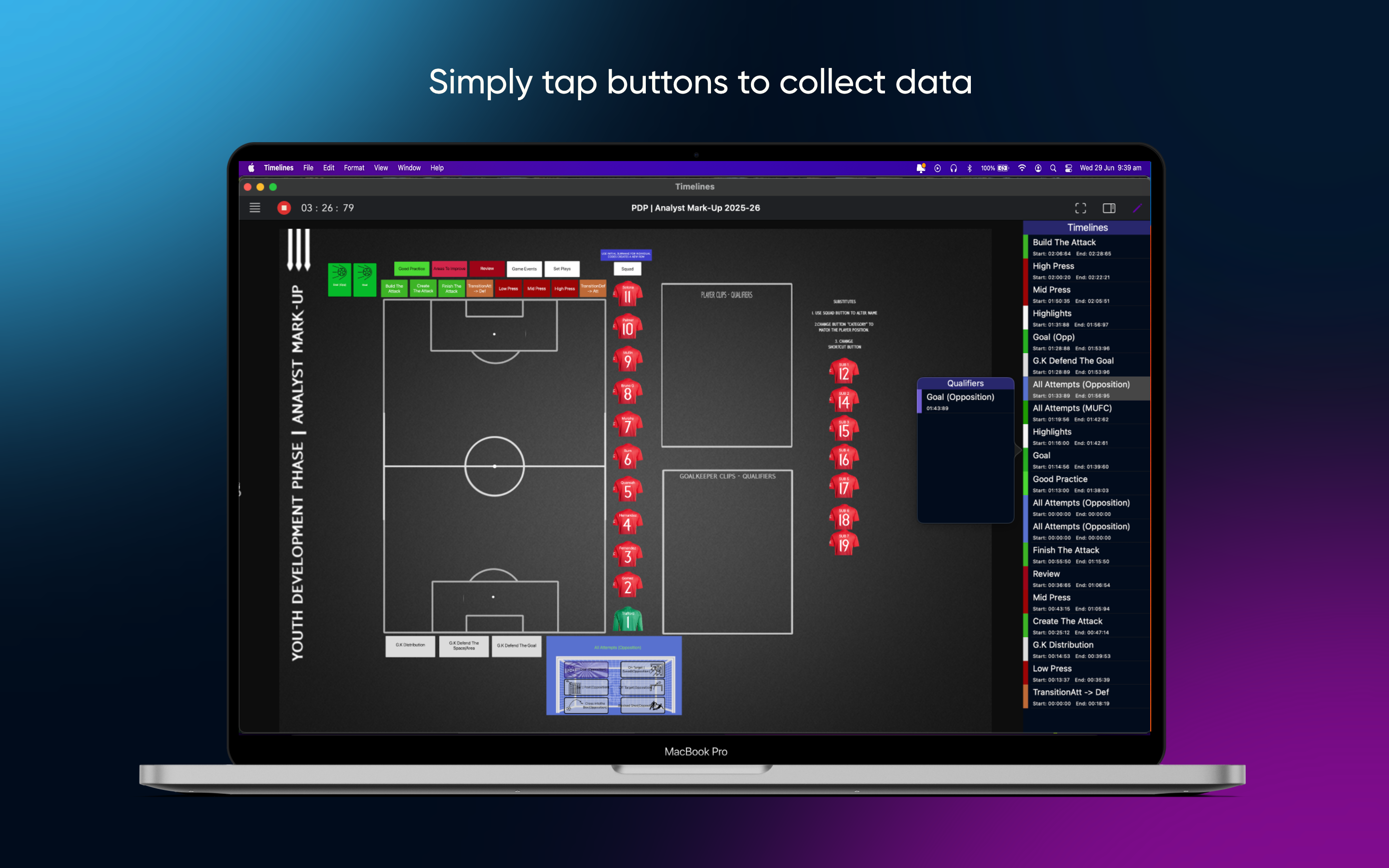Image resolution: width=1389 pixels, height=868 pixels.
Task: Tap the G.K Distribution button
Action: click(x=410, y=645)
